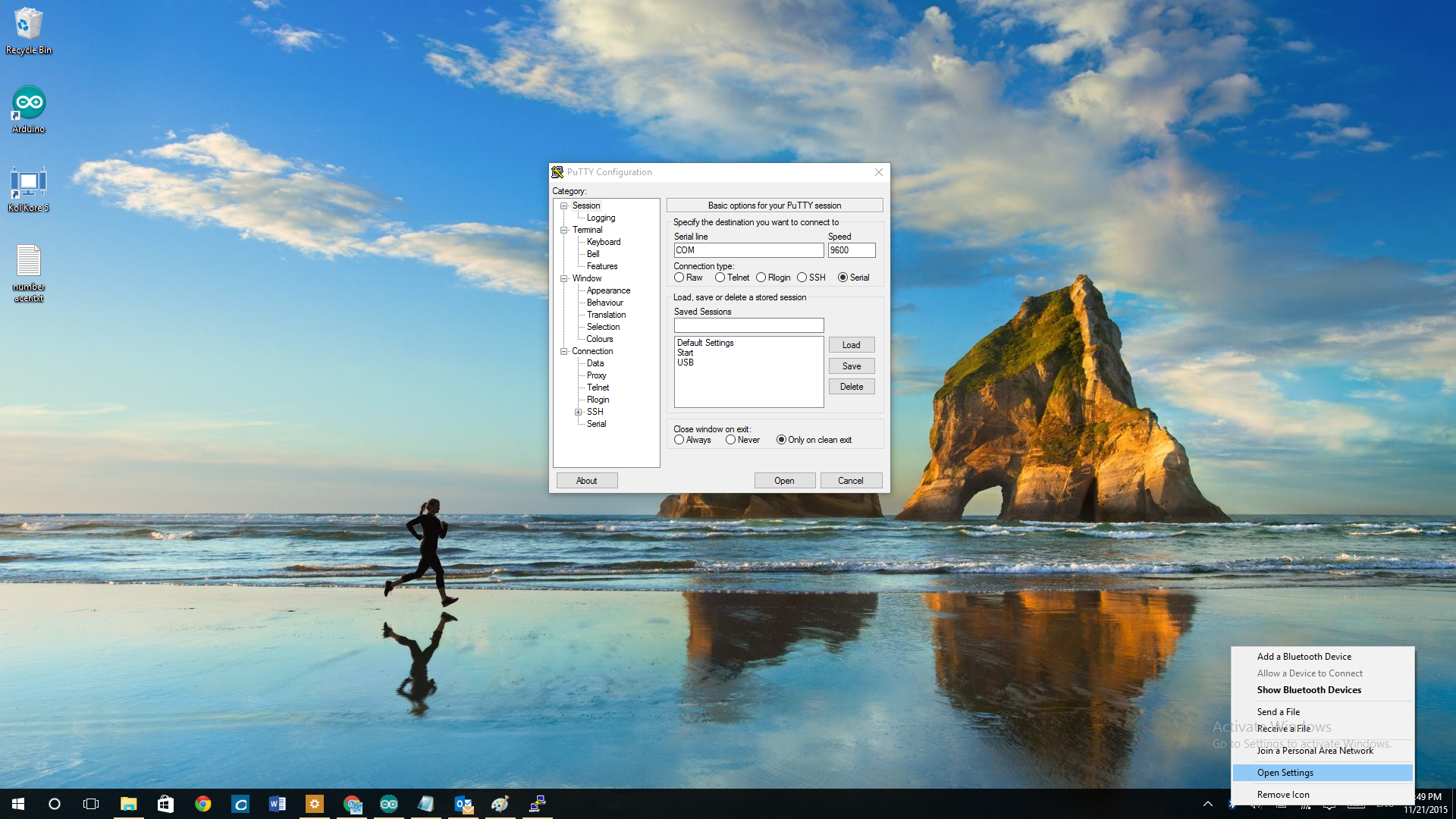Open Google Chrome from the taskbar

(202, 804)
